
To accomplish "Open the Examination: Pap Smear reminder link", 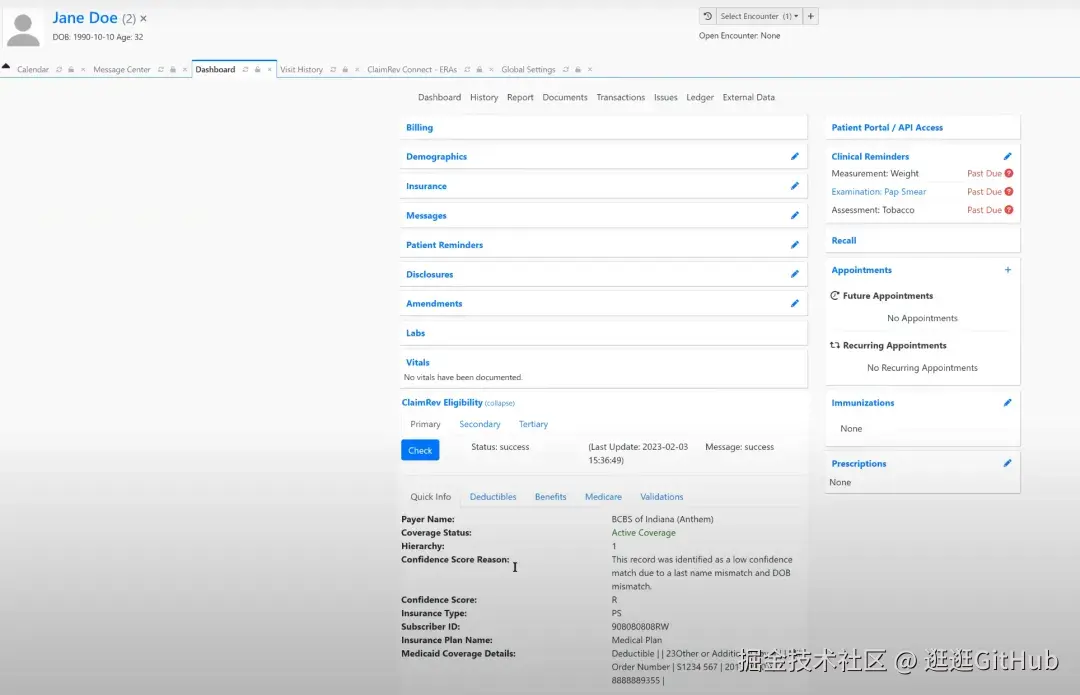I will pyautogui.click(x=879, y=192).
